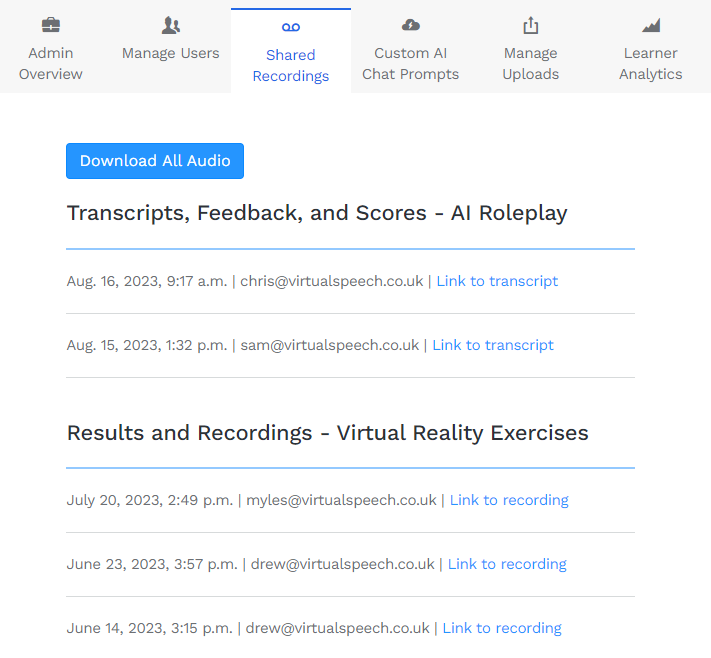Click the text June 14, 2023, 3:15 p.m.
The image size is (711, 658).
[149, 628]
